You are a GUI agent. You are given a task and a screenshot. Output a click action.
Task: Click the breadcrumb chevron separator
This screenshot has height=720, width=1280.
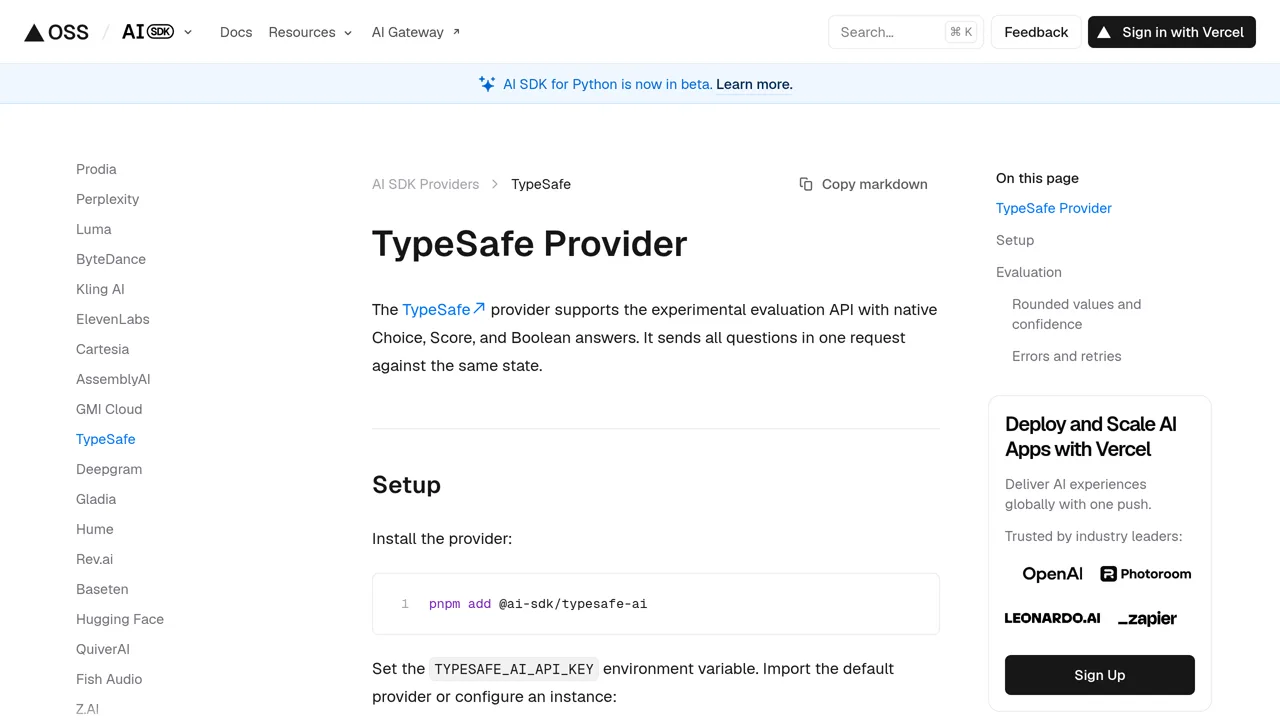tap(495, 184)
